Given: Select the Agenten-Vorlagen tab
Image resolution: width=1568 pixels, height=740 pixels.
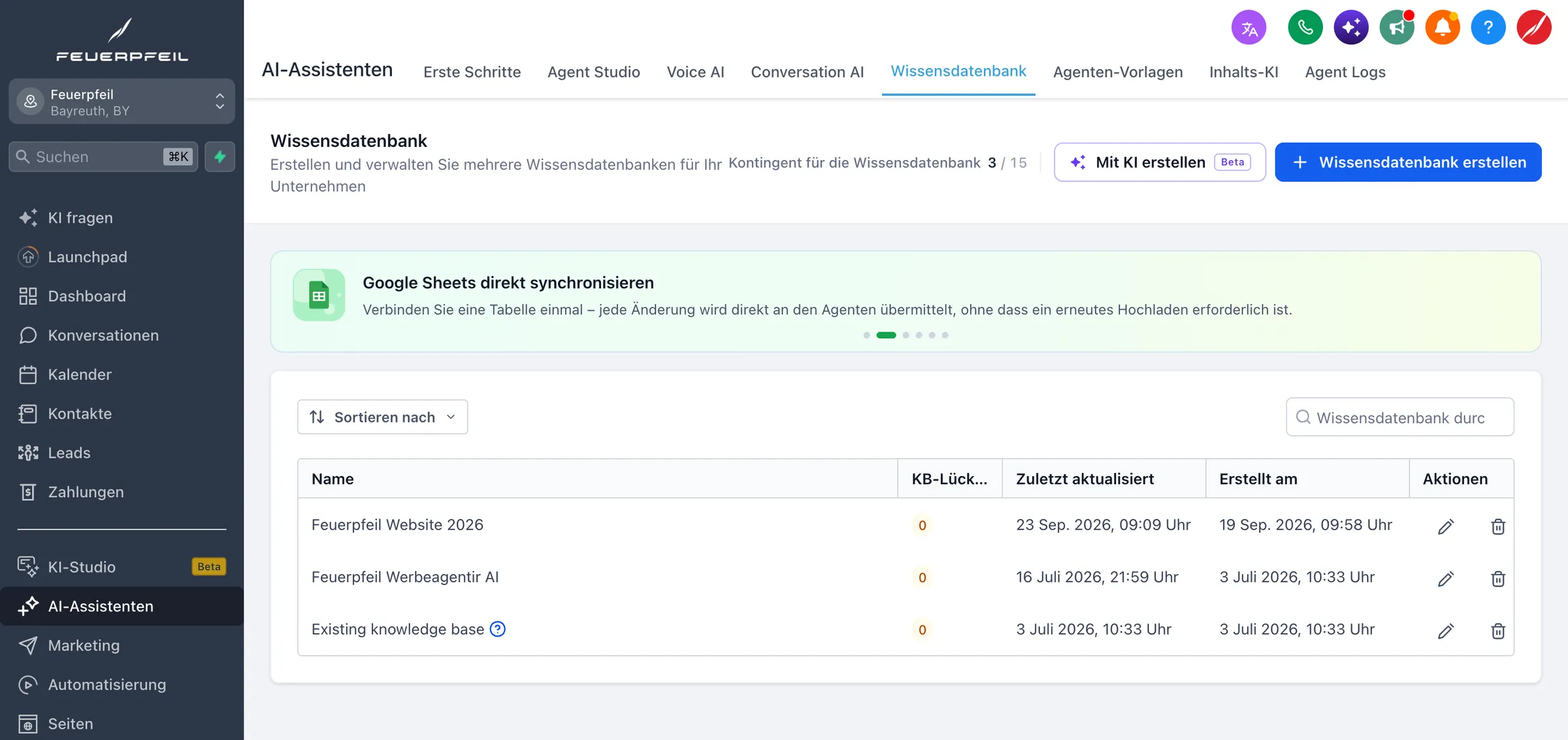Looking at the screenshot, I should pyautogui.click(x=1117, y=72).
